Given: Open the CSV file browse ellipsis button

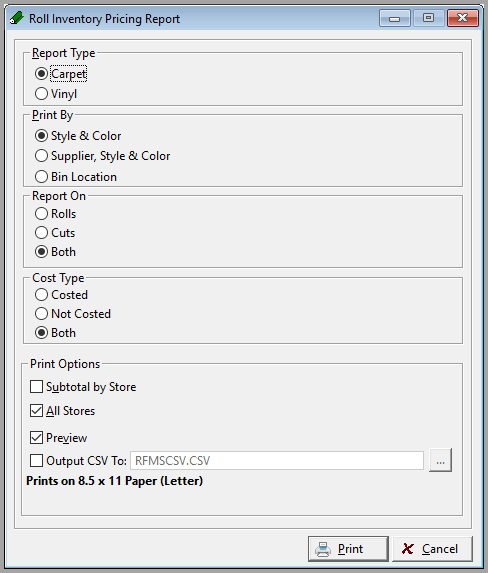Looking at the screenshot, I should tap(440, 460).
